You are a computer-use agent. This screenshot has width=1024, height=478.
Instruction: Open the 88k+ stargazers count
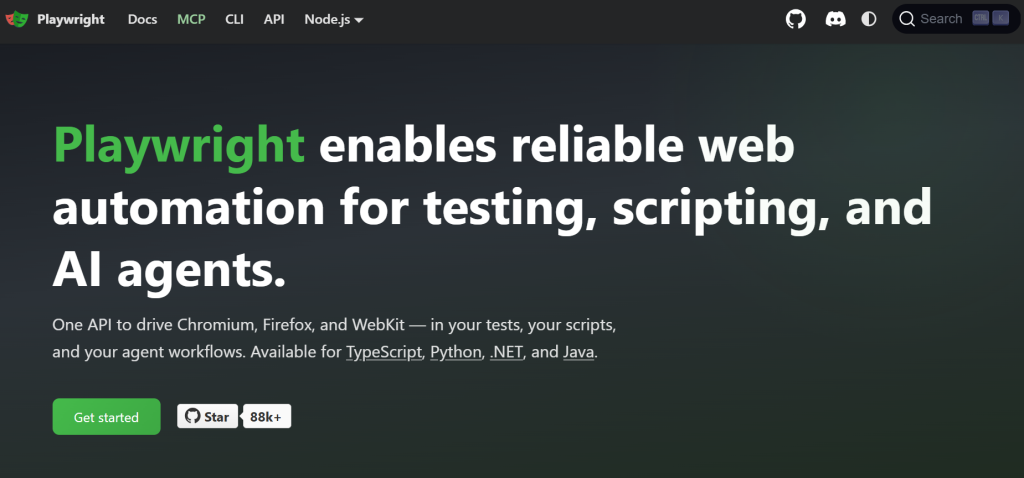point(266,417)
